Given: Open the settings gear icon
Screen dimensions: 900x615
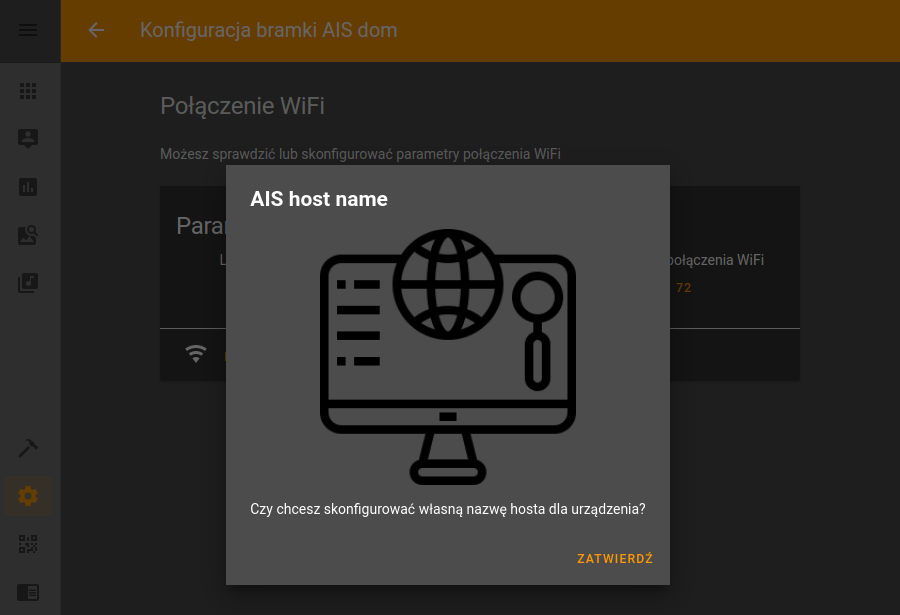Looking at the screenshot, I should tap(28, 496).
